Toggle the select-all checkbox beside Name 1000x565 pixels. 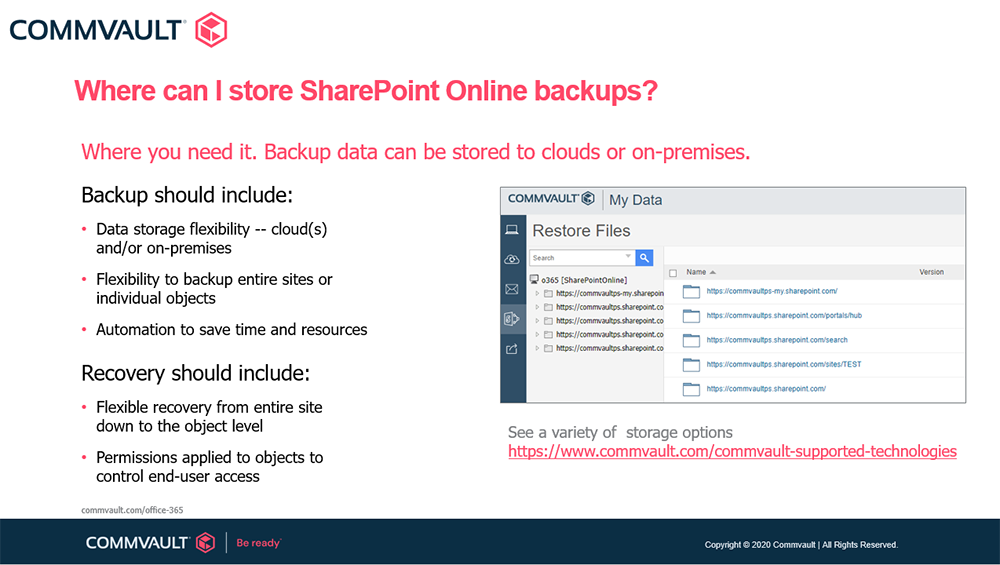click(x=673, y=273)
